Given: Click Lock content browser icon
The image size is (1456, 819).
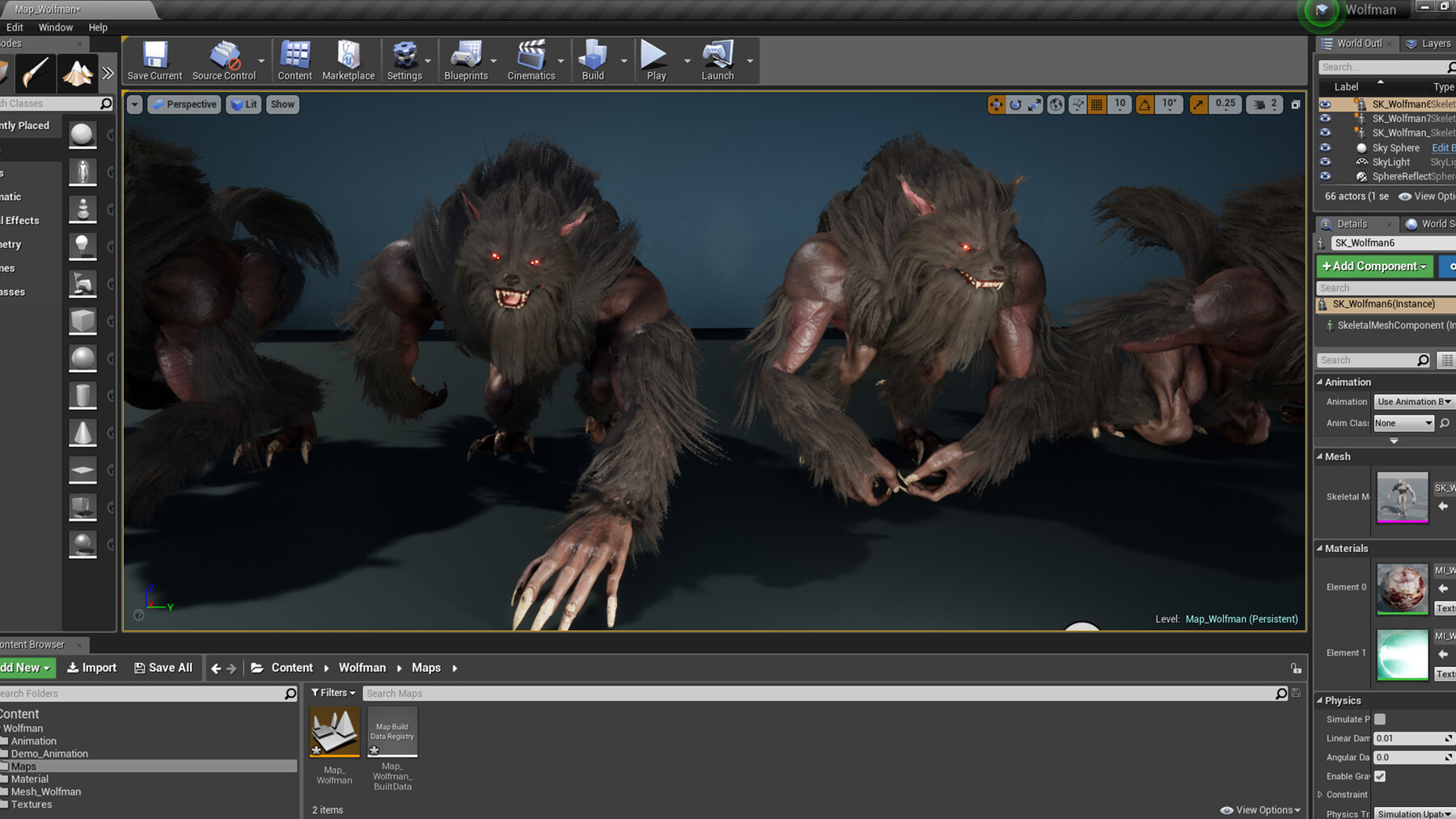Looking at the screenshot, I should coord(1296,669).
